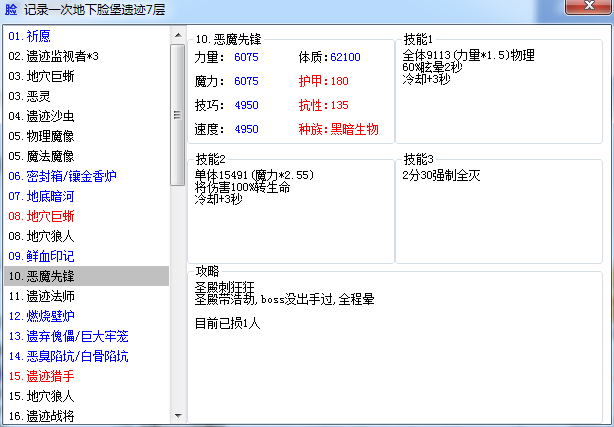This screenshot has height=427, width=614.
Task: Select list item 12. 燃烧壁炉
Action: point(87,316)
